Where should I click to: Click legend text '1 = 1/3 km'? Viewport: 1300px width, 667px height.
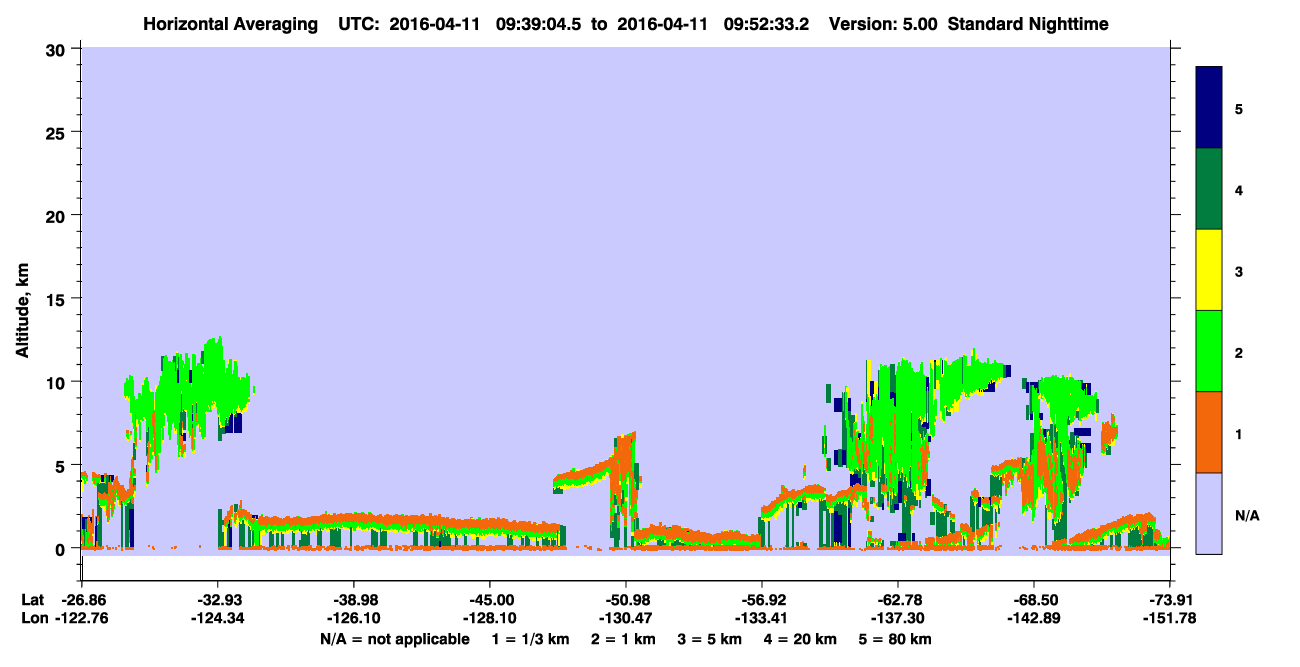531,639
